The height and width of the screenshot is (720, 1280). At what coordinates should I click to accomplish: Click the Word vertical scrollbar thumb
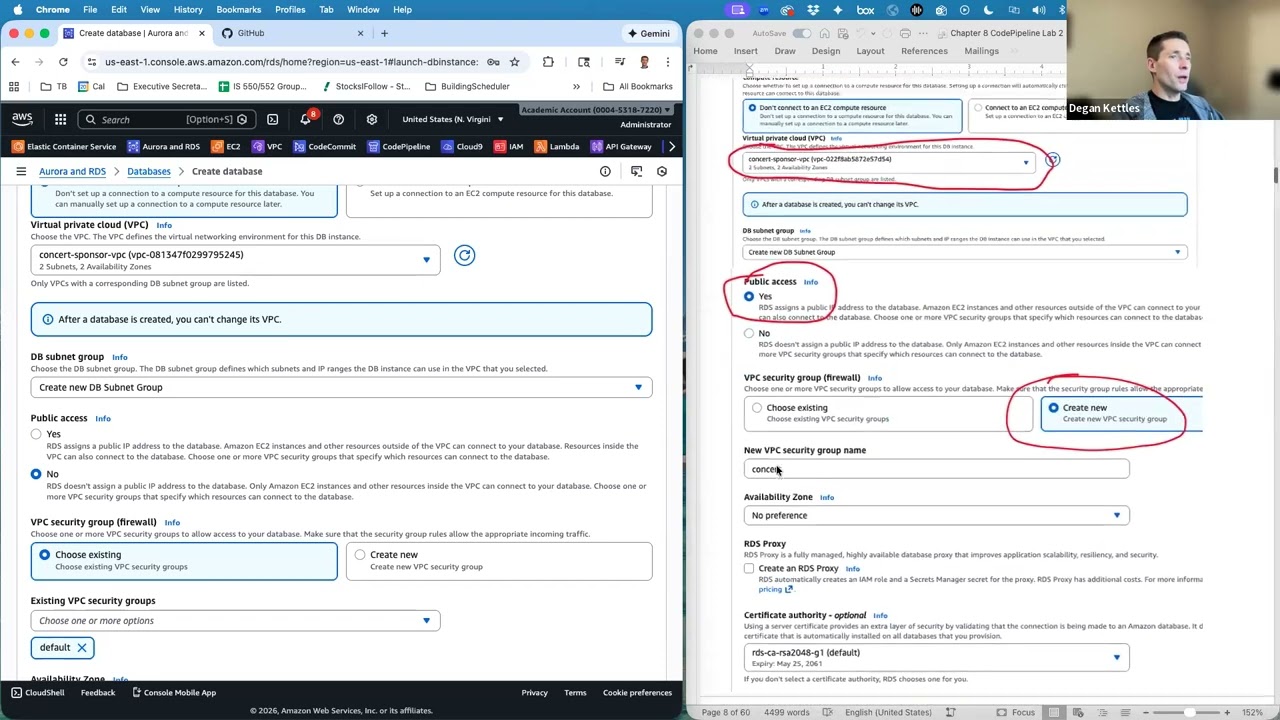[x=1275, y=176]
